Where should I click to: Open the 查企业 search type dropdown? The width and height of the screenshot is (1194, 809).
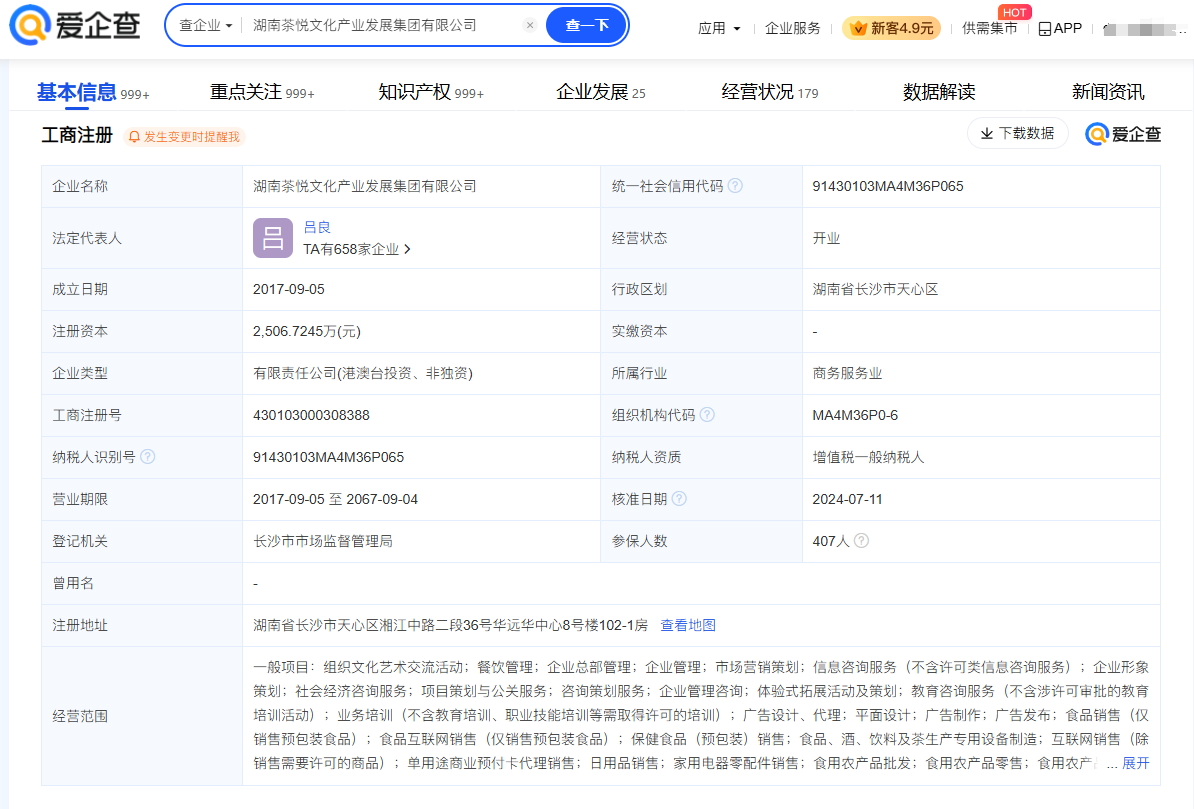(x=205, y=26)
